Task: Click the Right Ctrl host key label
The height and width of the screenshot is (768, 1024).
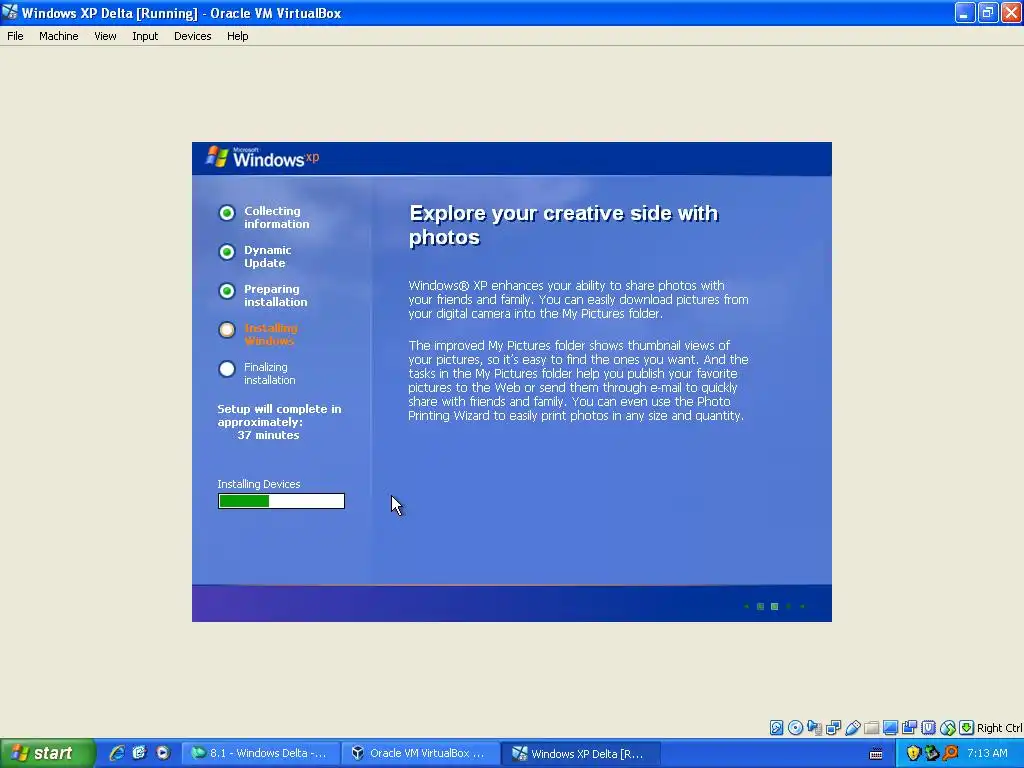Action: pos(1000,728)
